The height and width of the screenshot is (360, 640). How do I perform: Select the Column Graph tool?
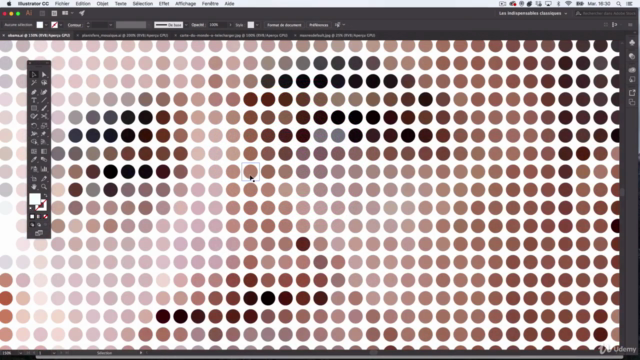(x=44, y=169)
